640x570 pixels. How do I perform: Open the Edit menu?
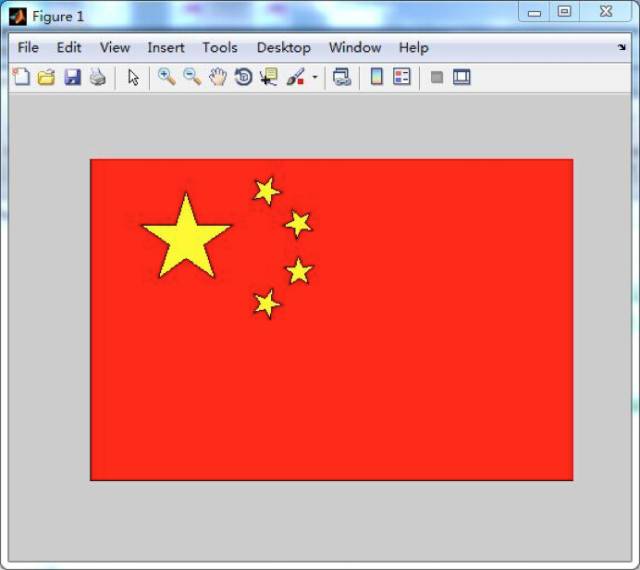click(69, 48)
